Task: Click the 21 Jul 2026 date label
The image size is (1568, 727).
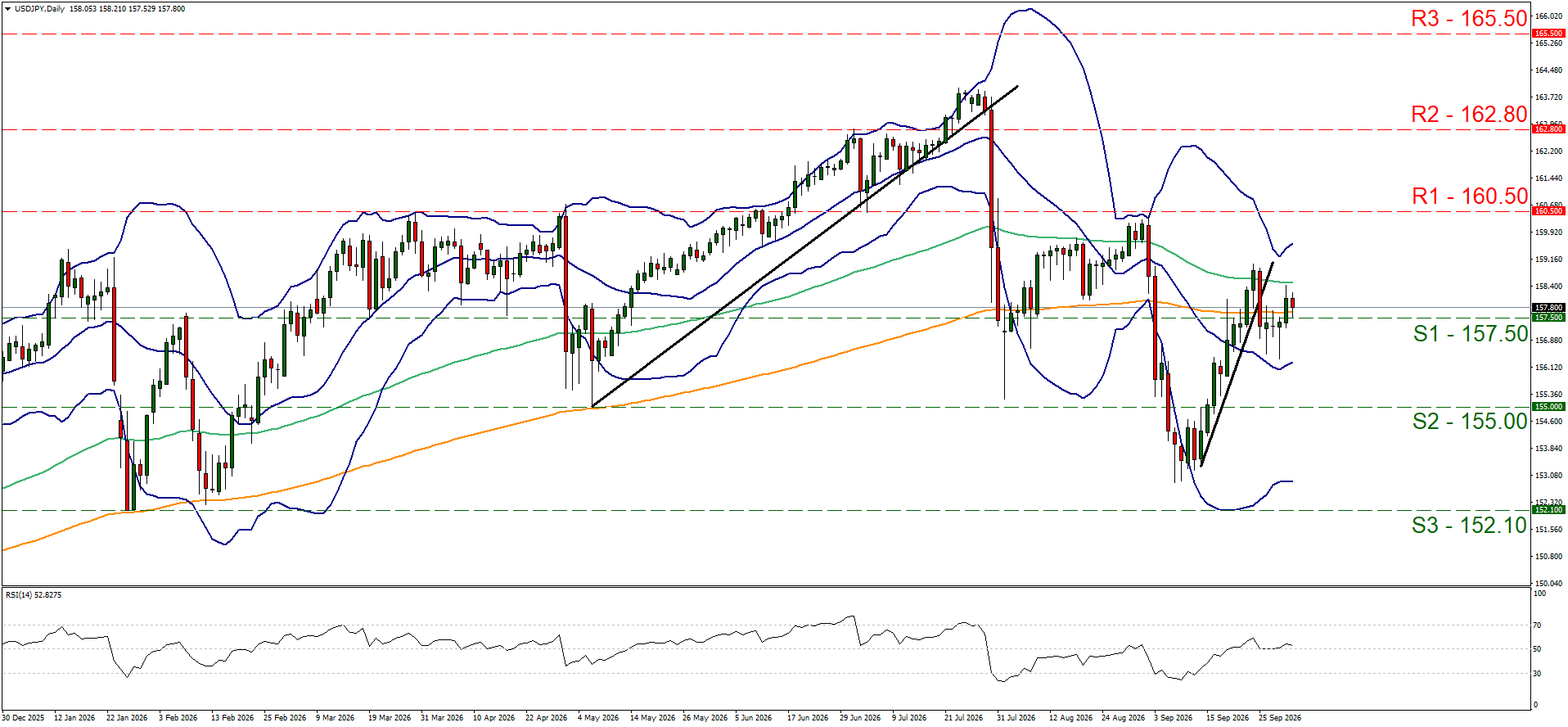Action: pos(963,718)
